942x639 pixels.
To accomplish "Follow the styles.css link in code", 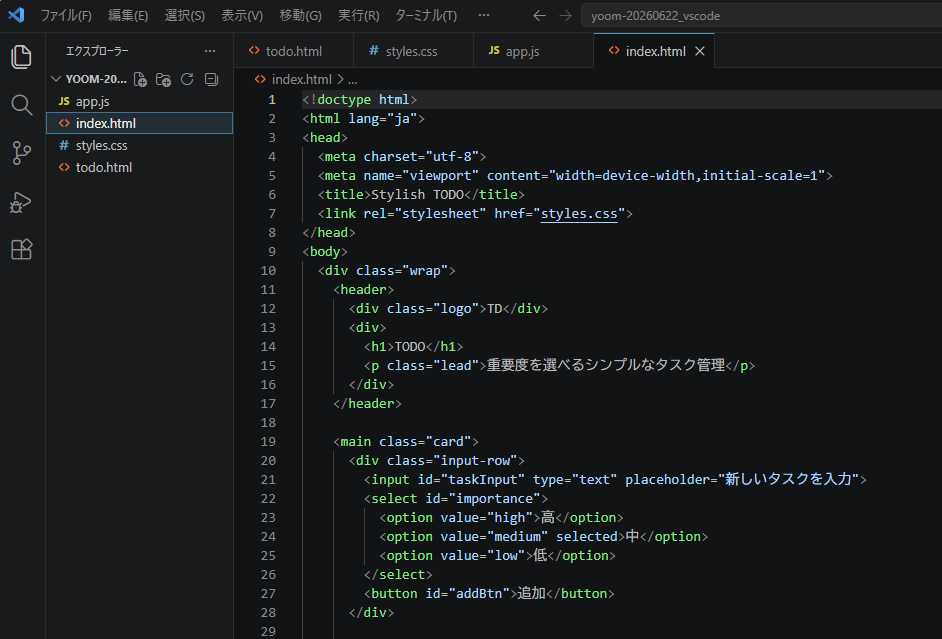I will click(579, 214).
